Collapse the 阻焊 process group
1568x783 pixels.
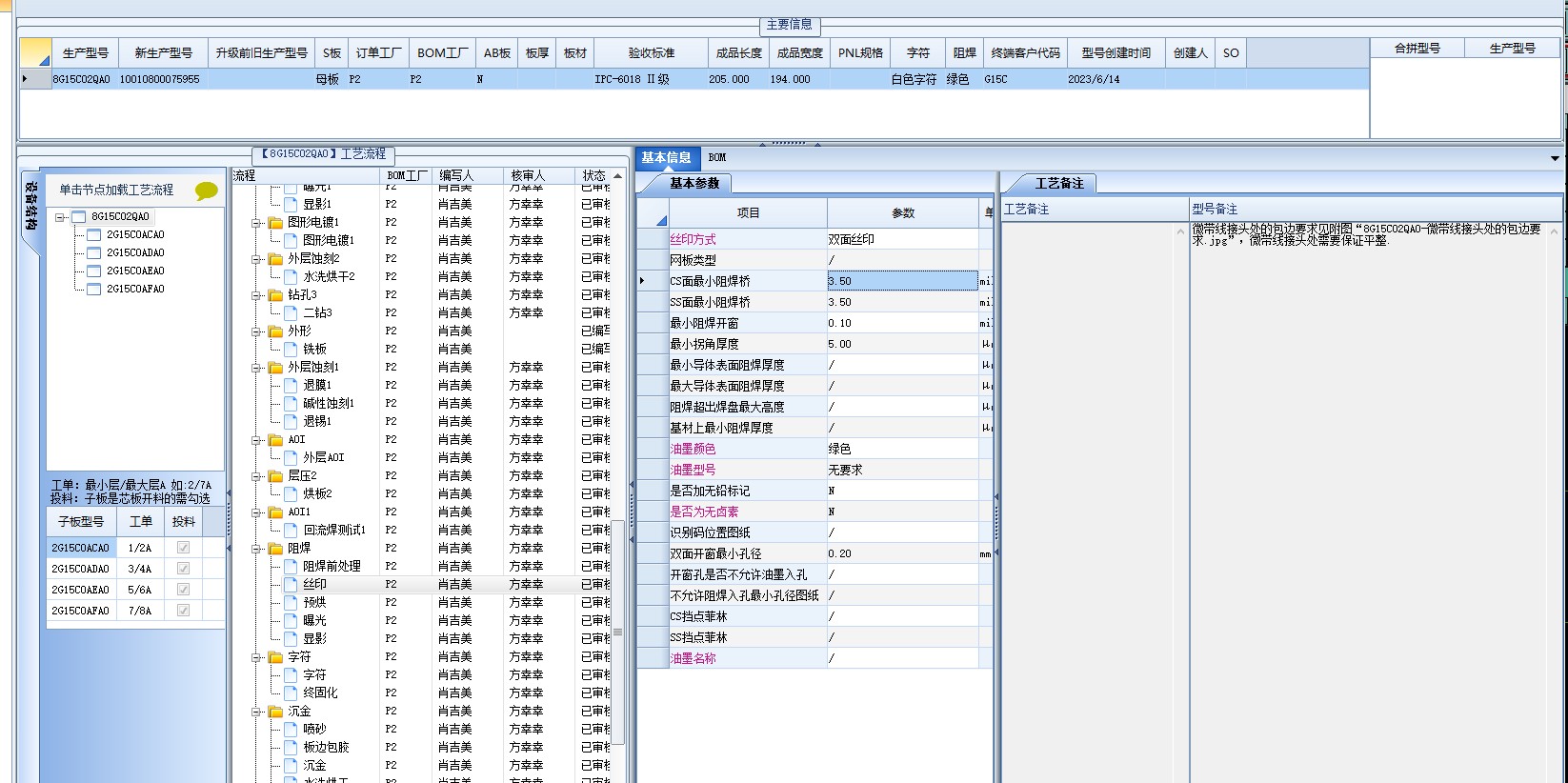point(256,549)
